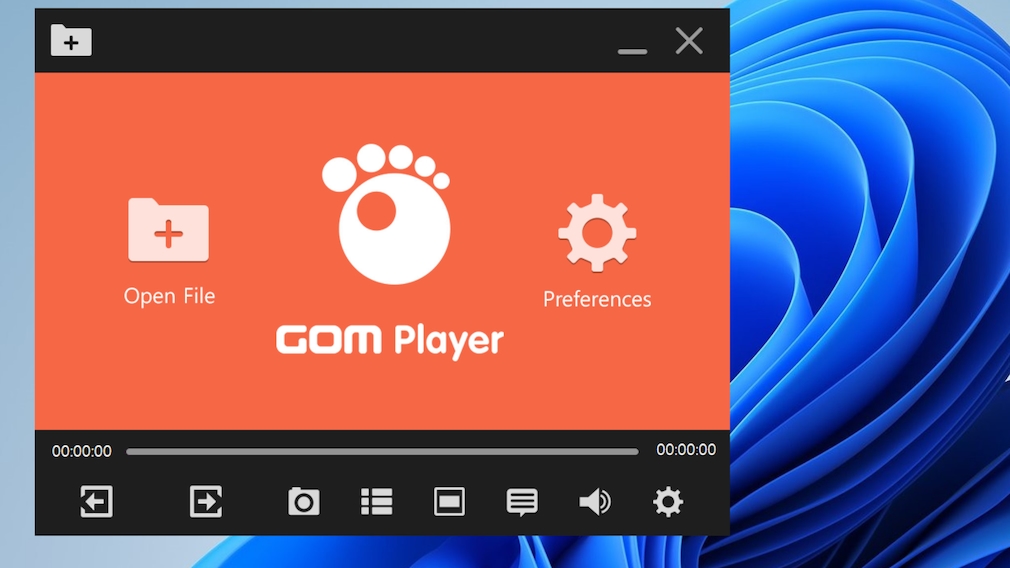Click the screen size mode icon
This screenshot has height=568, width=1010.
pyautogui.click(x=449, y=502)
